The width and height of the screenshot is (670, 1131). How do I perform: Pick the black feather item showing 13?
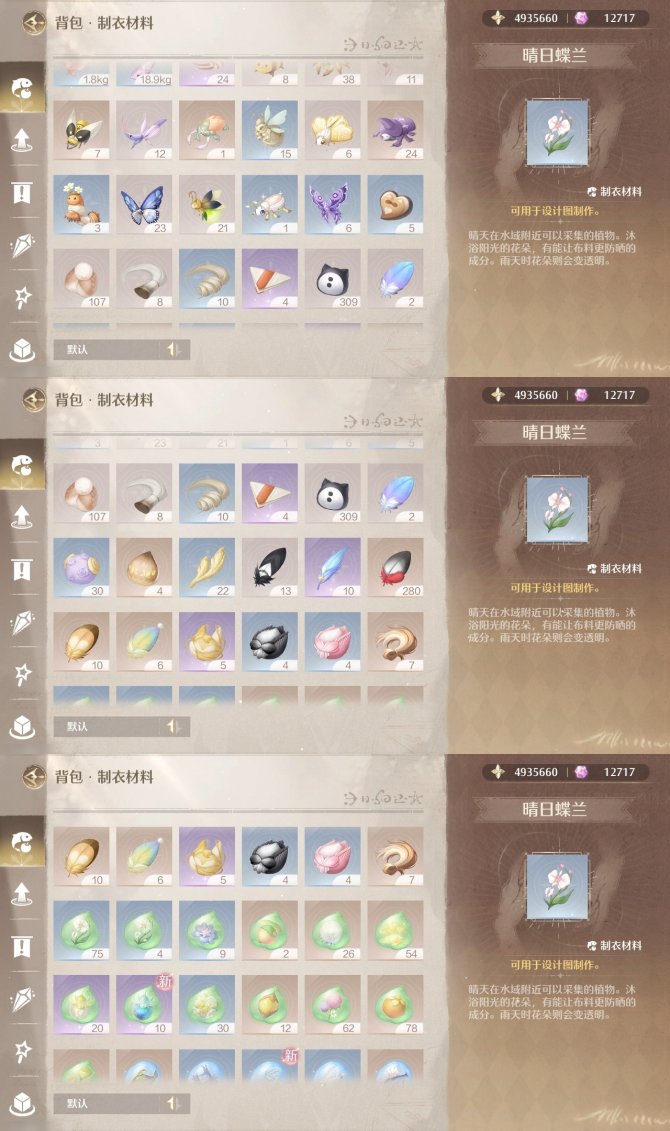tap(270, 567)
